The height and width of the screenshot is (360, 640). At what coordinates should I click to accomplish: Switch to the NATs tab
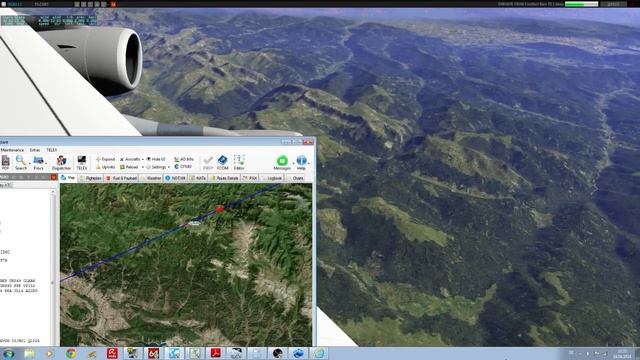coord(198,178)
